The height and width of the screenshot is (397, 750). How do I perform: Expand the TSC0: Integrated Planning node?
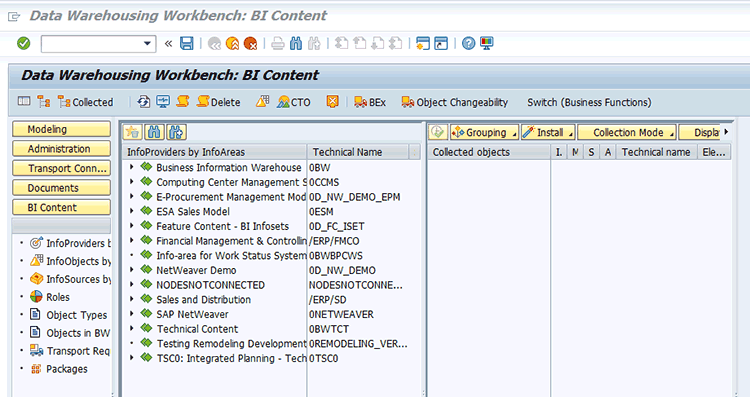[132, 358]
